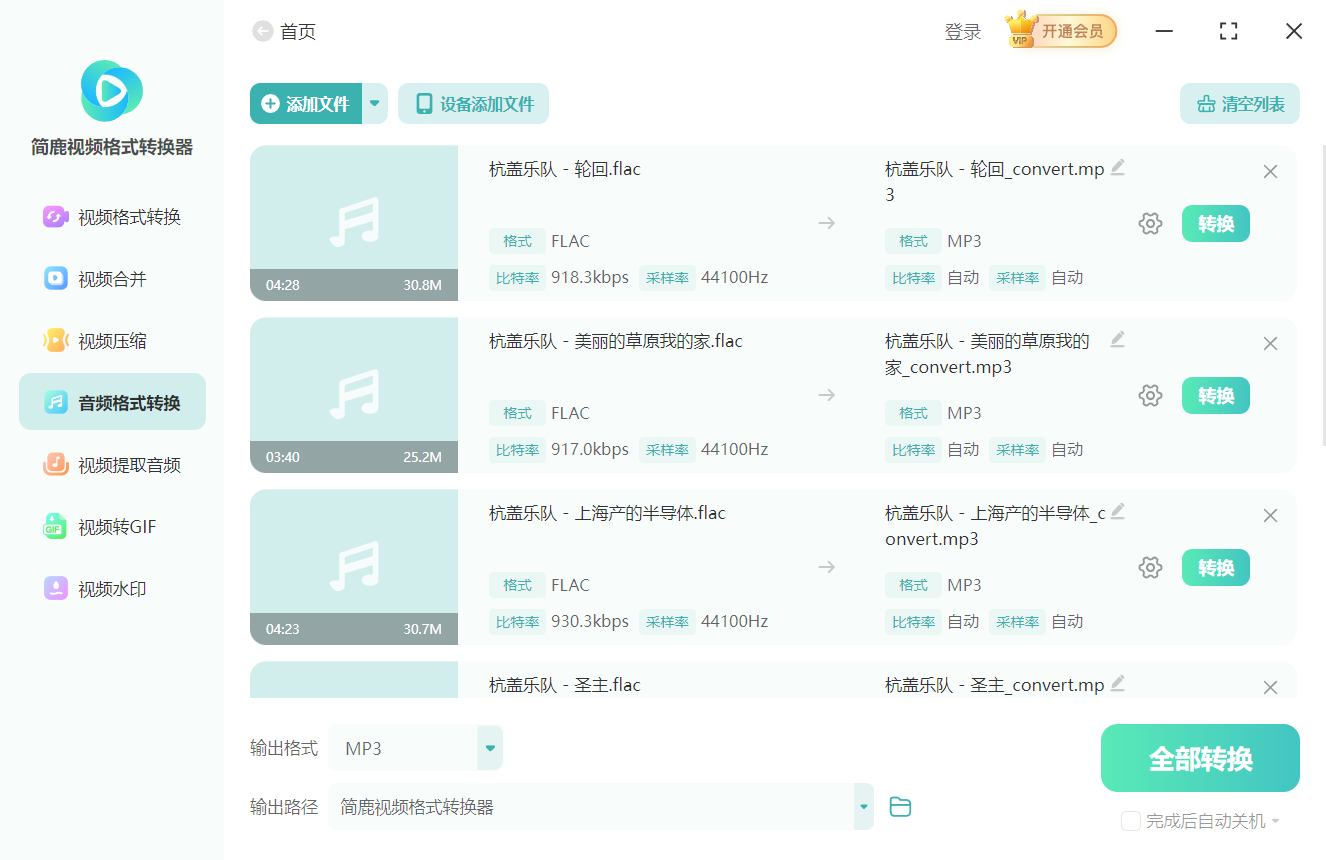Click the 添加文件 button

click(306, 104)
